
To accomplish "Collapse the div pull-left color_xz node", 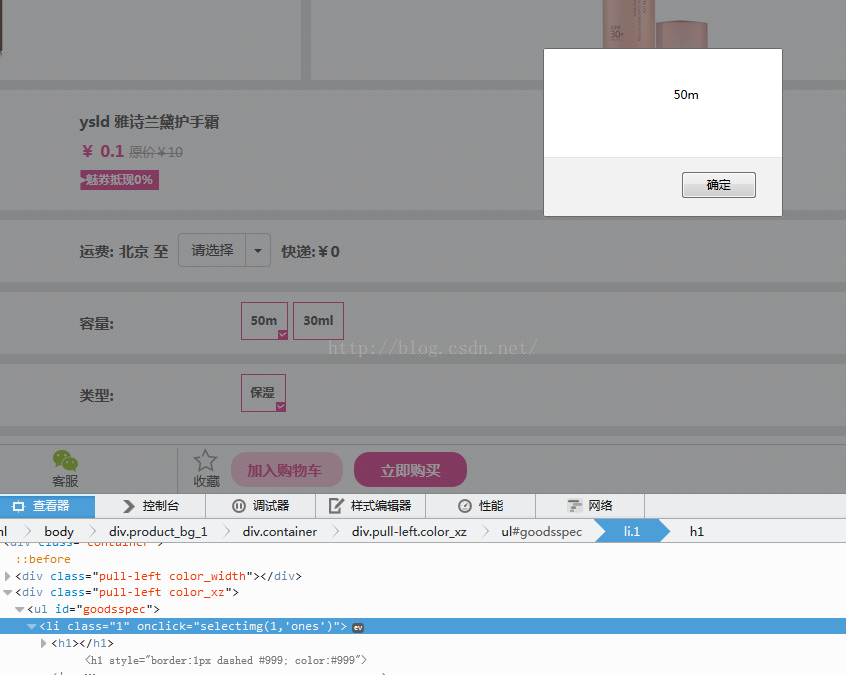I will [x=8, y=592].
